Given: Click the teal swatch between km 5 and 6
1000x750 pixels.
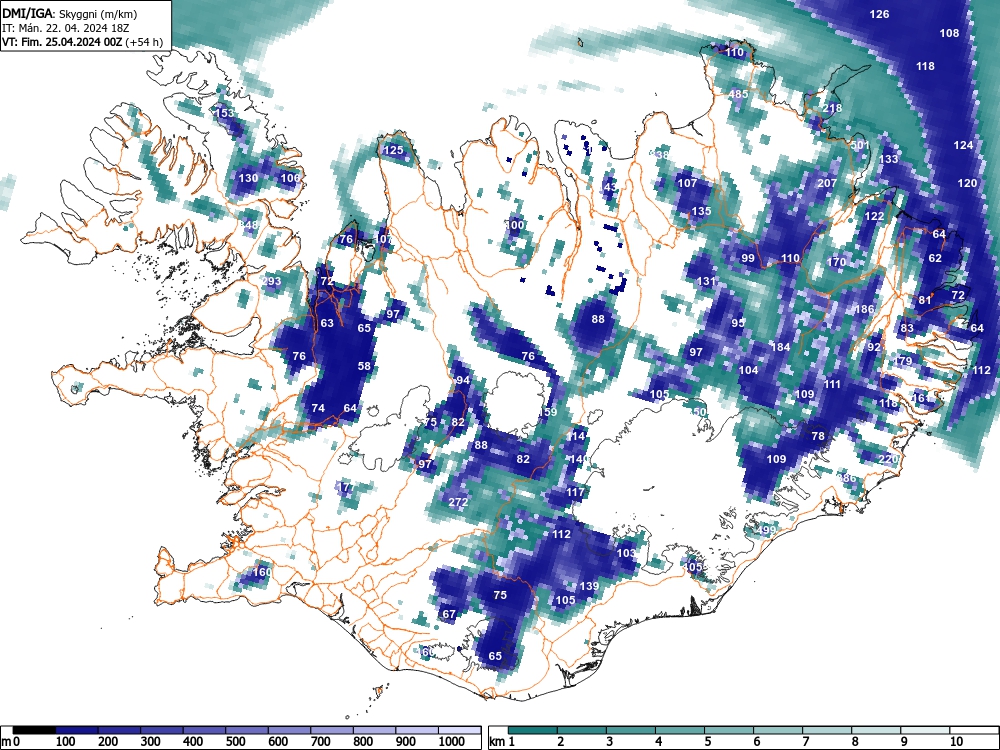Looking at the screenshot, I should coord(729,730).
